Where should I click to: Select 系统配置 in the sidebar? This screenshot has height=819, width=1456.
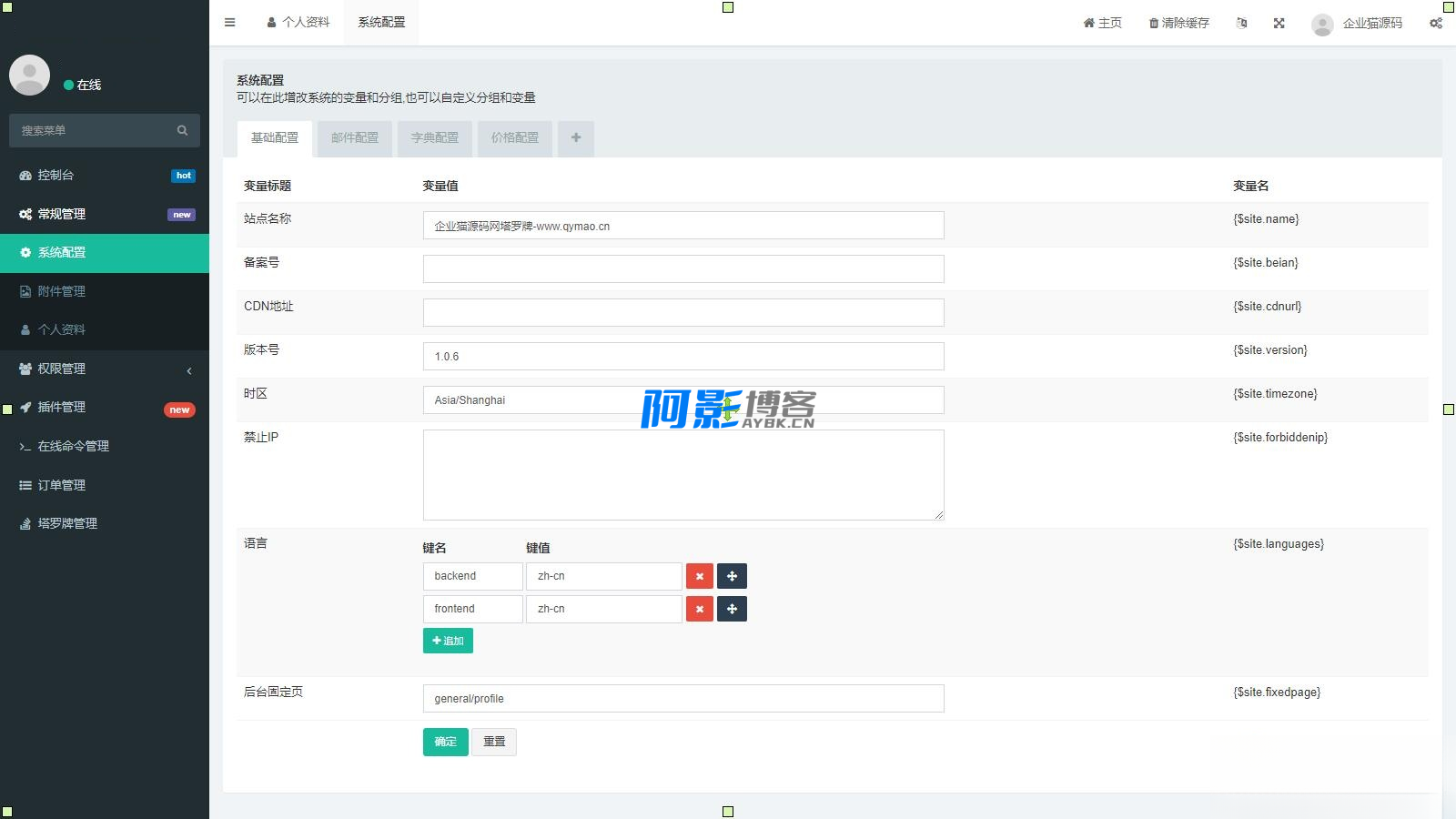[x=105, y=253]
